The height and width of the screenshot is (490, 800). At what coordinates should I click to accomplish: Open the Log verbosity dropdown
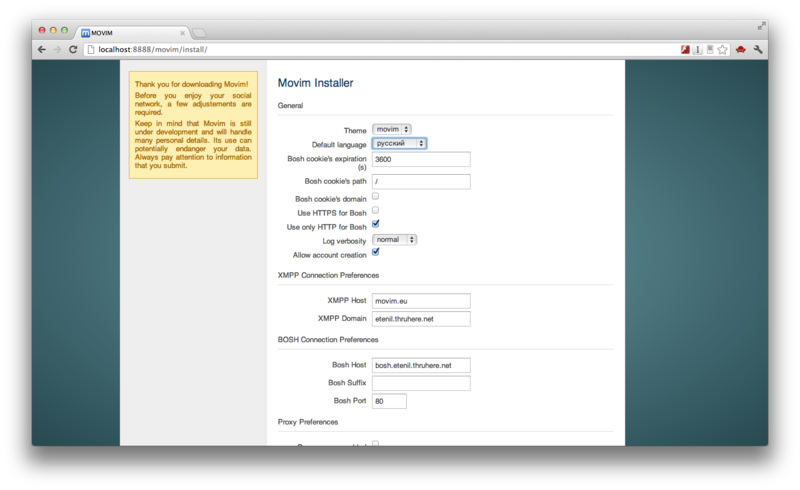394,239
